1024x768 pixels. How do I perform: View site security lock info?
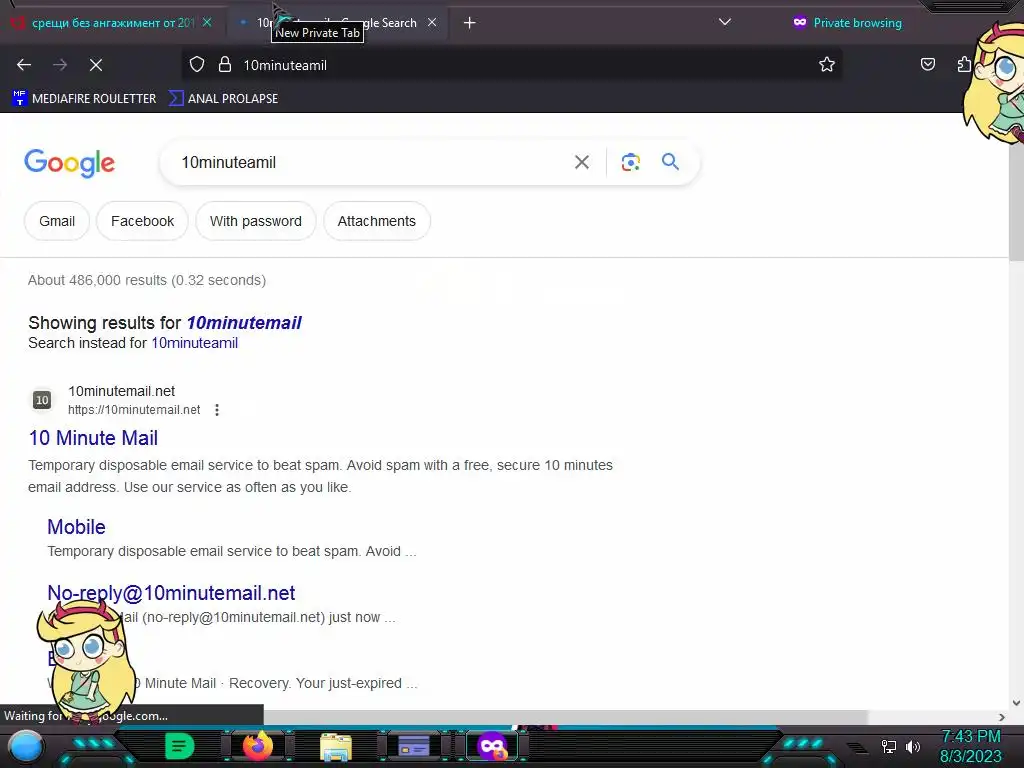pyautogui.click(x=225, y=65)
